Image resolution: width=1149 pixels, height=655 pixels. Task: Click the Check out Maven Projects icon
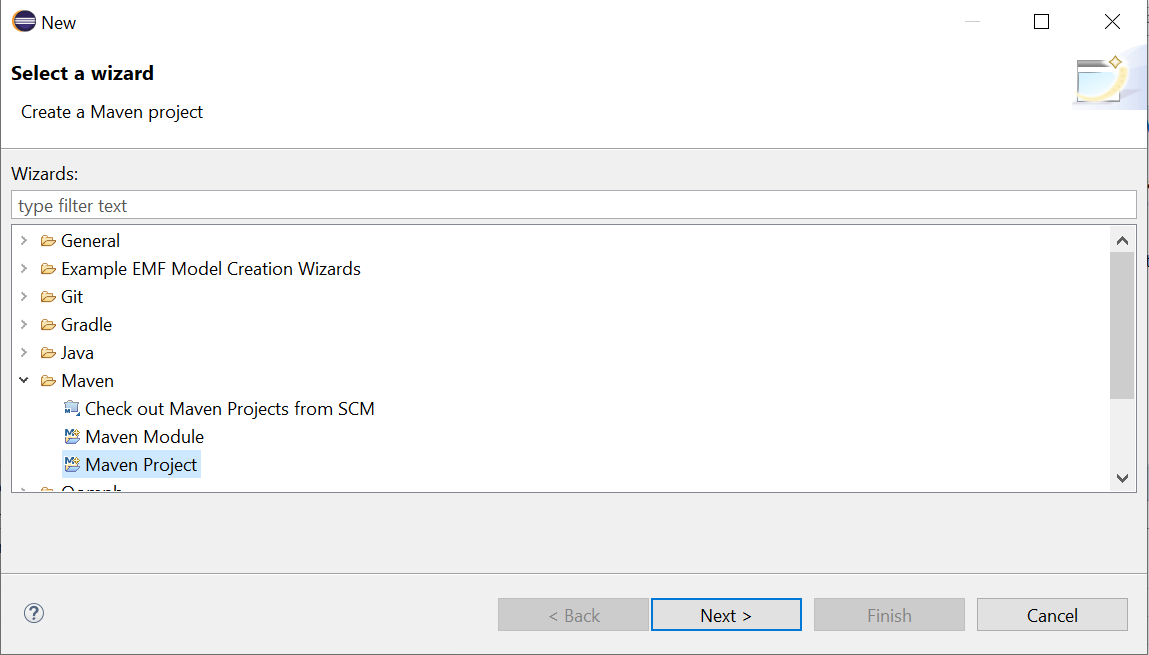pyautogui.click(x=72, y=409)
